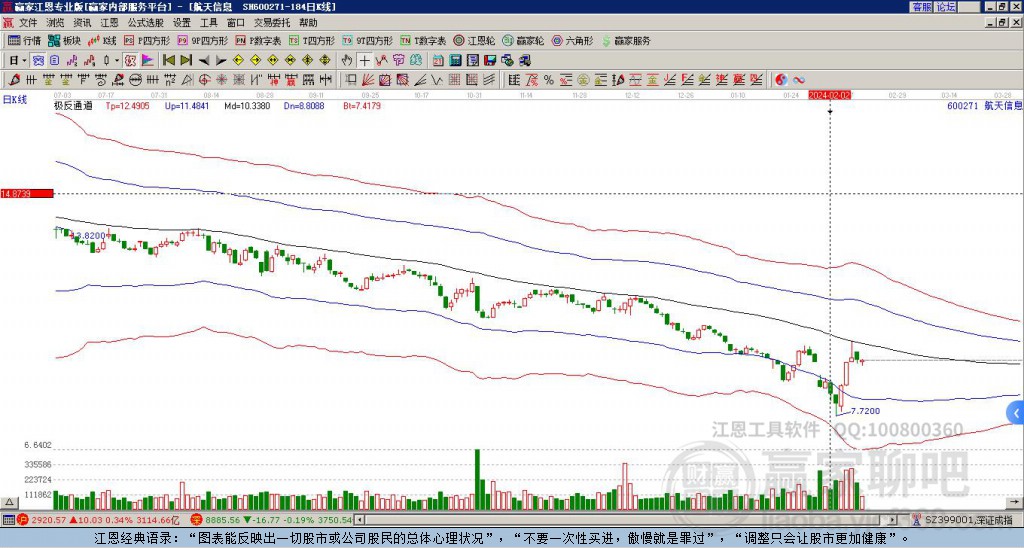Open 赢家服务 with dollar icon

click(x=626, y=40)
